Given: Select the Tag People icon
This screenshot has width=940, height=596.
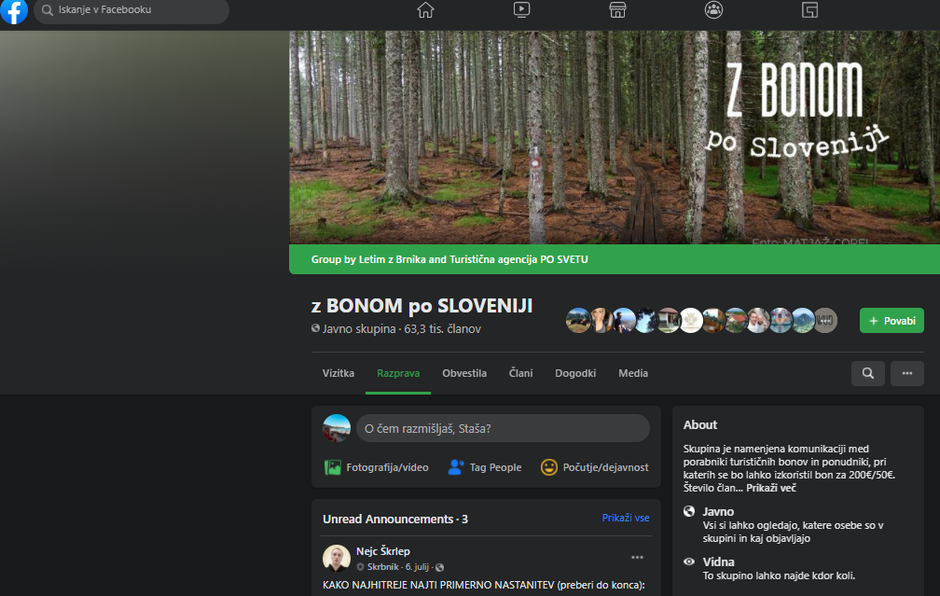Looking at the screenshot, I should [455, 467].
